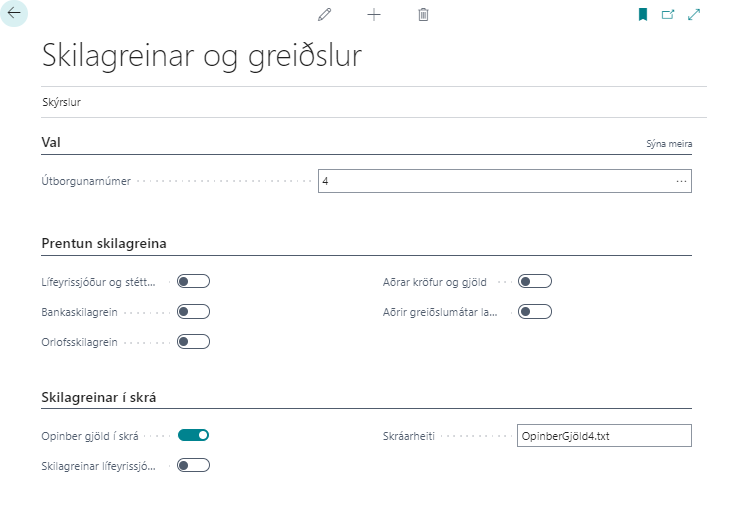The width and height of the screenshot is (731, 509).
Task: Click Sýna meira link
Action: (x=668, y=144)
